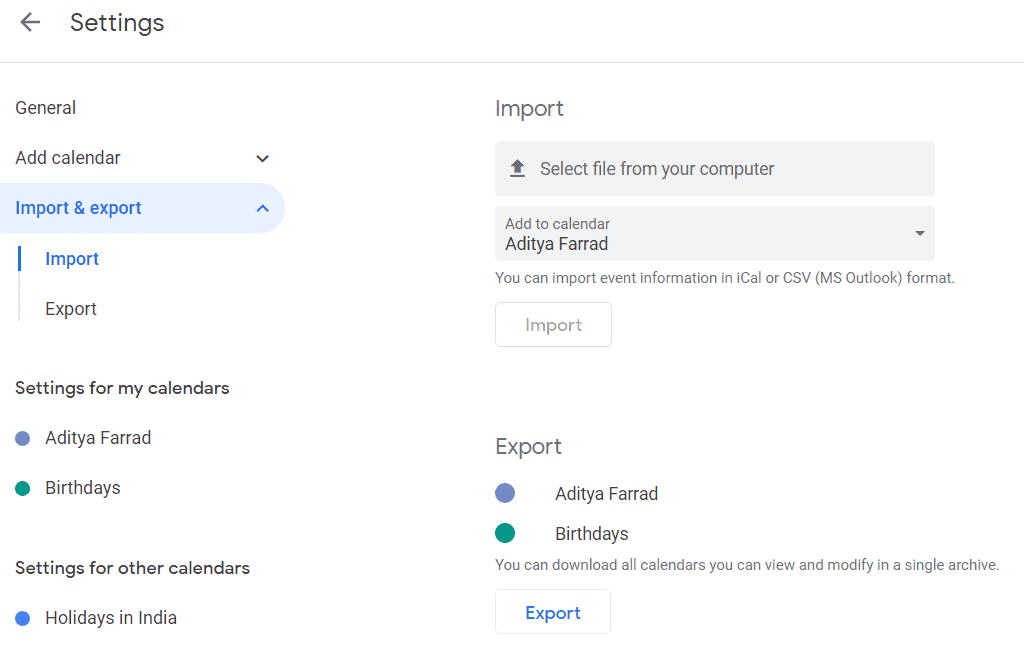Open General settings
This screenshot has width=1024, height=647.
pyautogui.click(x=46, y=108)
